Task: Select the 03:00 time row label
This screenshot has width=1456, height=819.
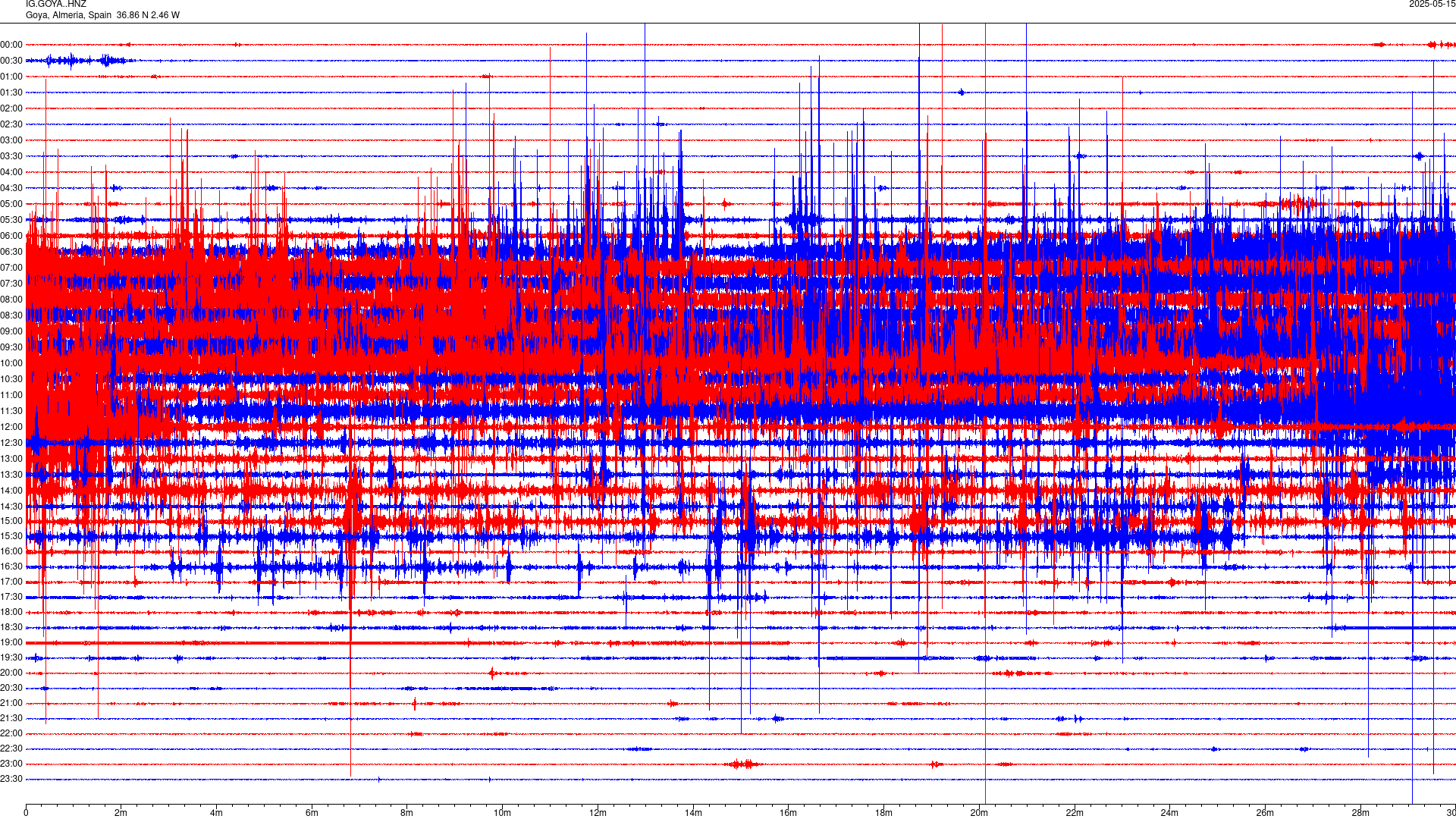Action: click(x=11, y=140)
